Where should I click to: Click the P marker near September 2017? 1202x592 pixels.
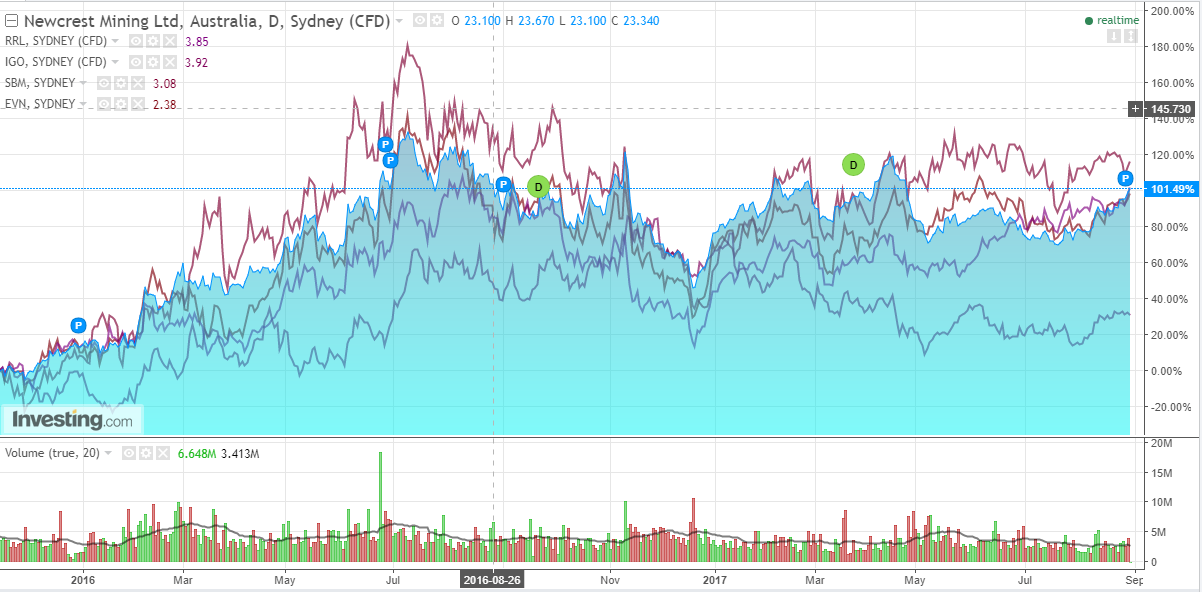(x=1125, y=179)
